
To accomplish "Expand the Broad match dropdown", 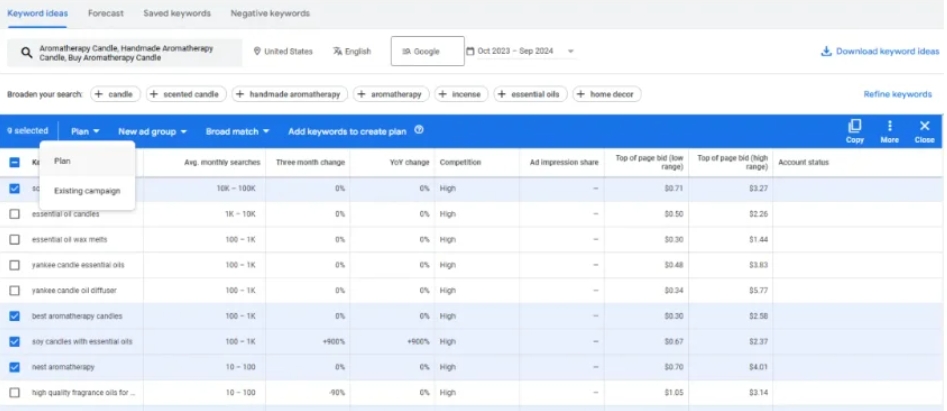I will click(237, 131).
